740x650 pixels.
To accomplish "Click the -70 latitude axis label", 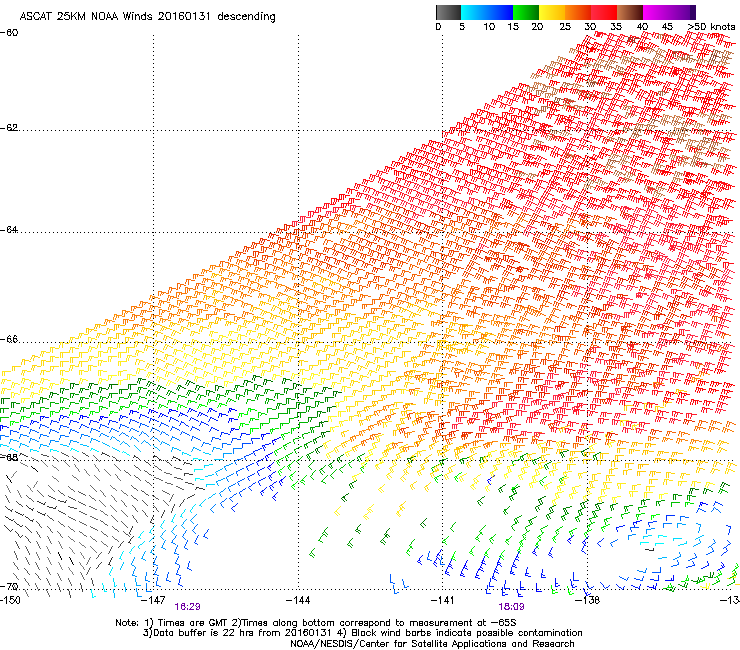I will click(9, 587).
